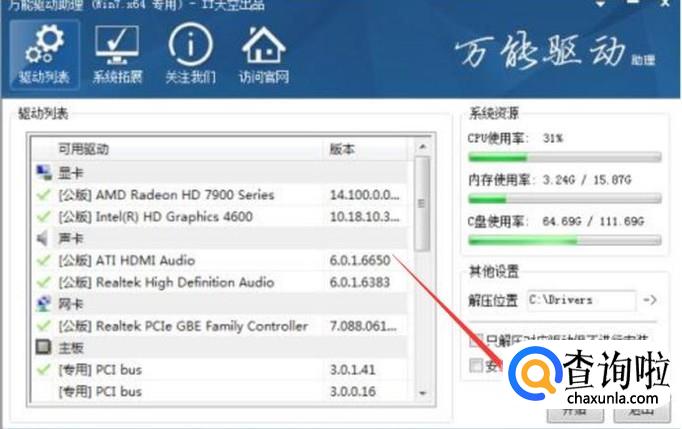Image resolution: width=682 pixels, height=429 pixels.
Task: Select version cell 6.0.1.6650
Action: 360,260
